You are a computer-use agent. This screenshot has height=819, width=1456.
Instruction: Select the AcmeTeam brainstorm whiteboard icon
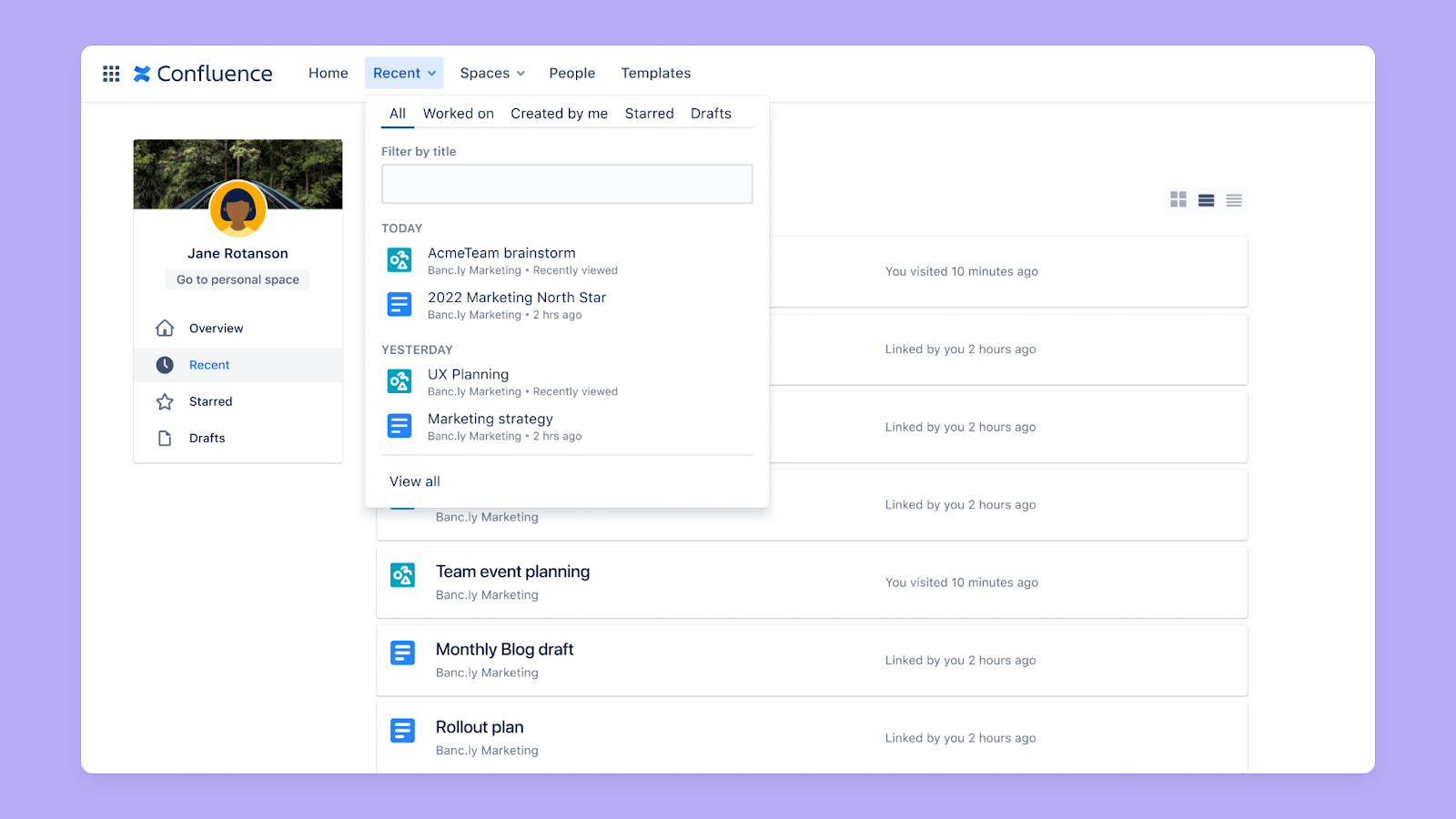[x=399, y=259]
